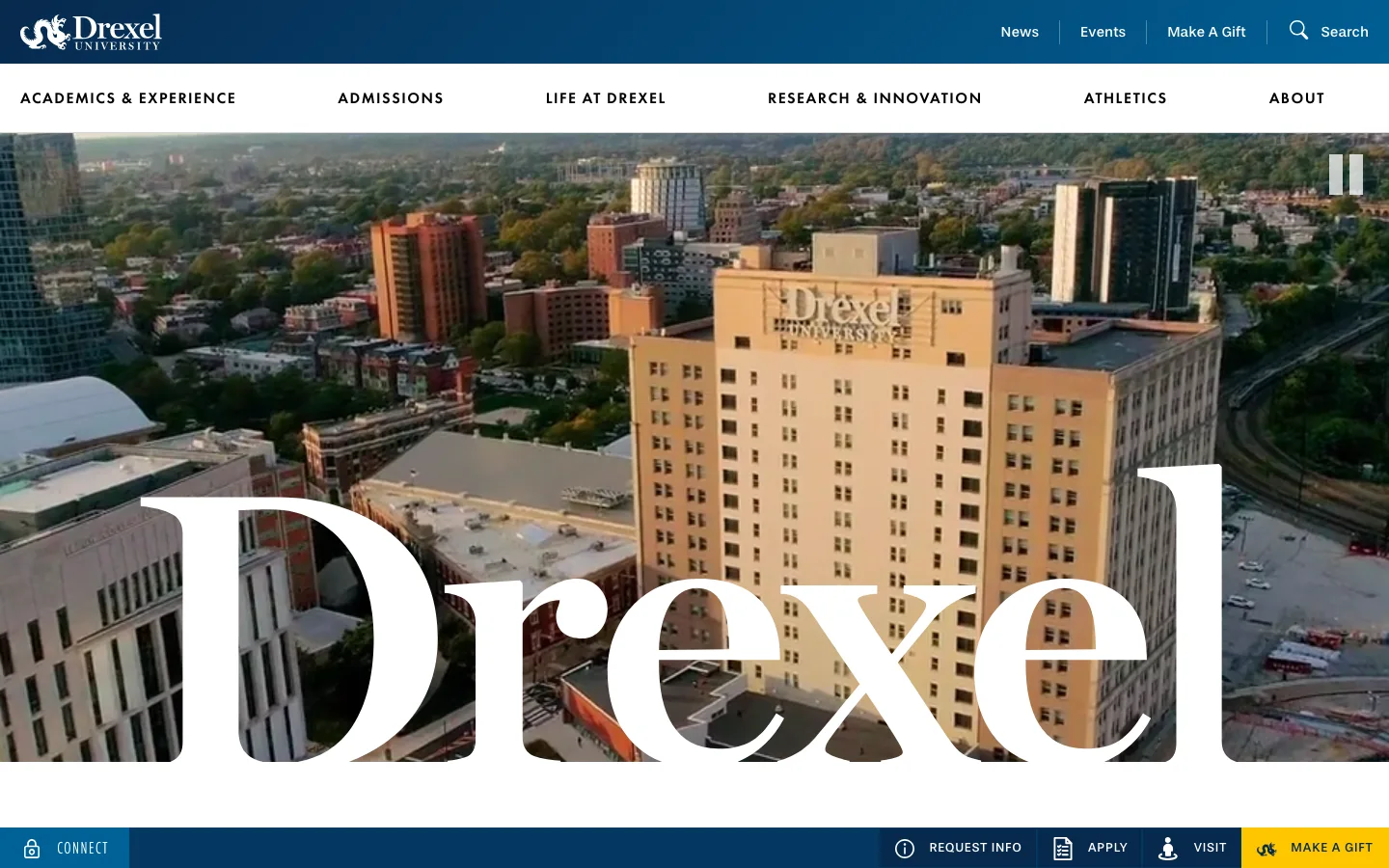Click the Request Info text label
1389x868 pixels.
coord(975,848)
